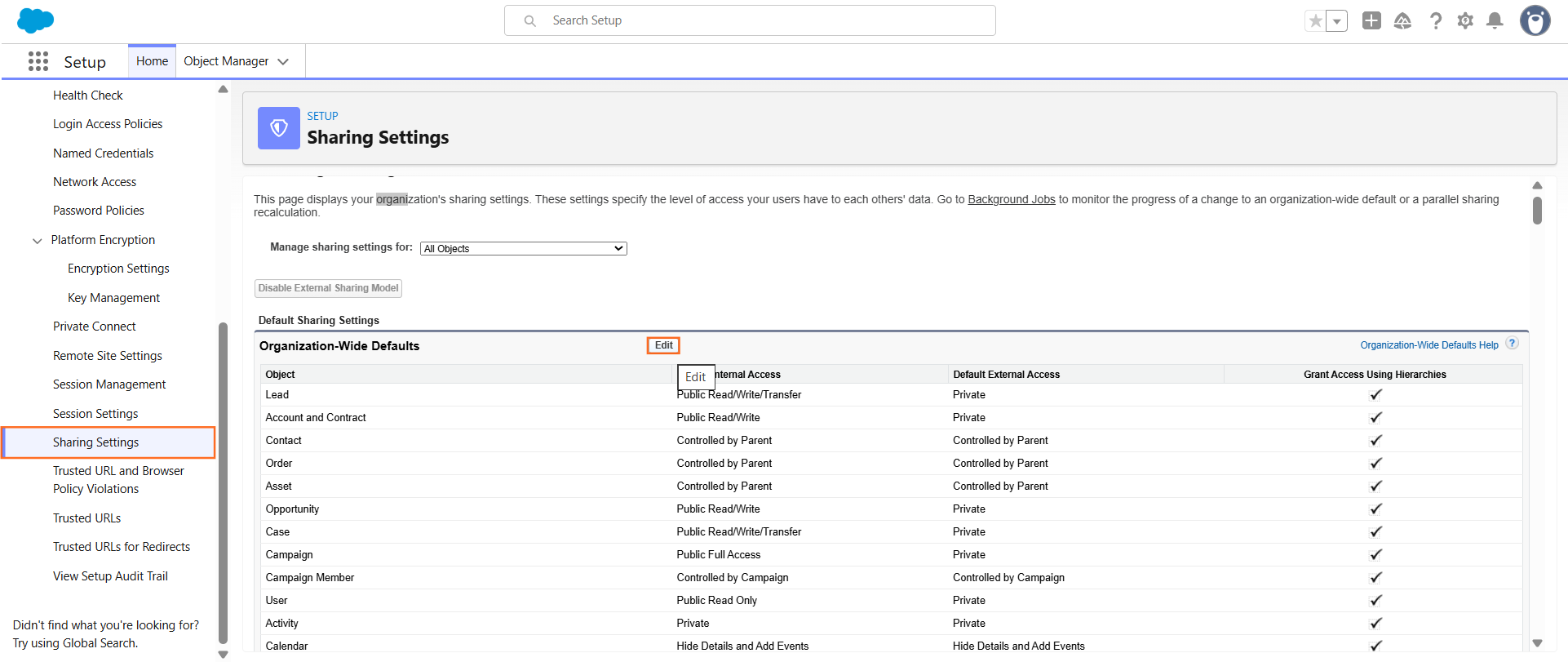Screen dimensions: 1568x662
Task: Click Account and Contract hierarchy checkmark
Action: (x=1375, y=417)
